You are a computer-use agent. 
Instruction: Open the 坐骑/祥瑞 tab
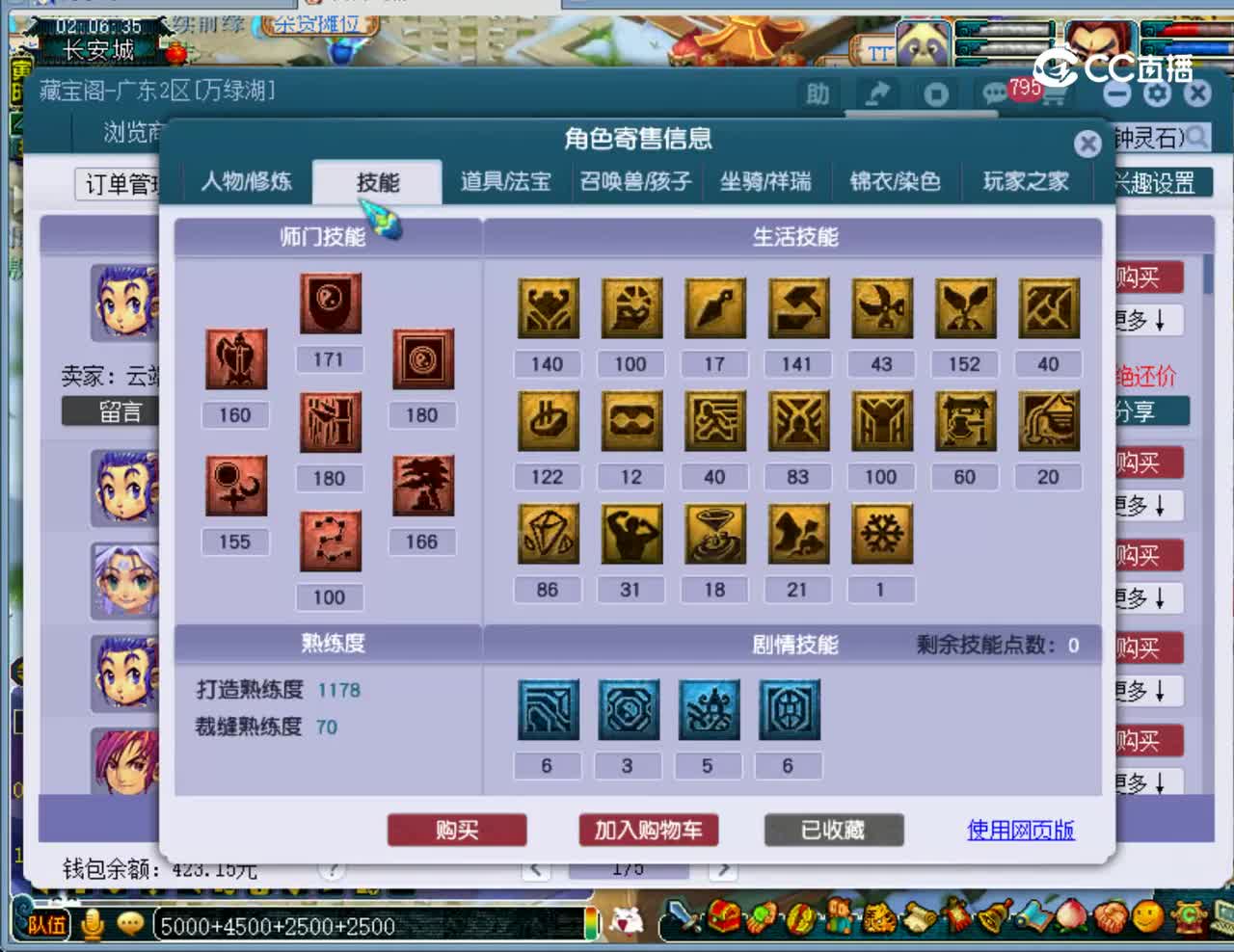765,181
